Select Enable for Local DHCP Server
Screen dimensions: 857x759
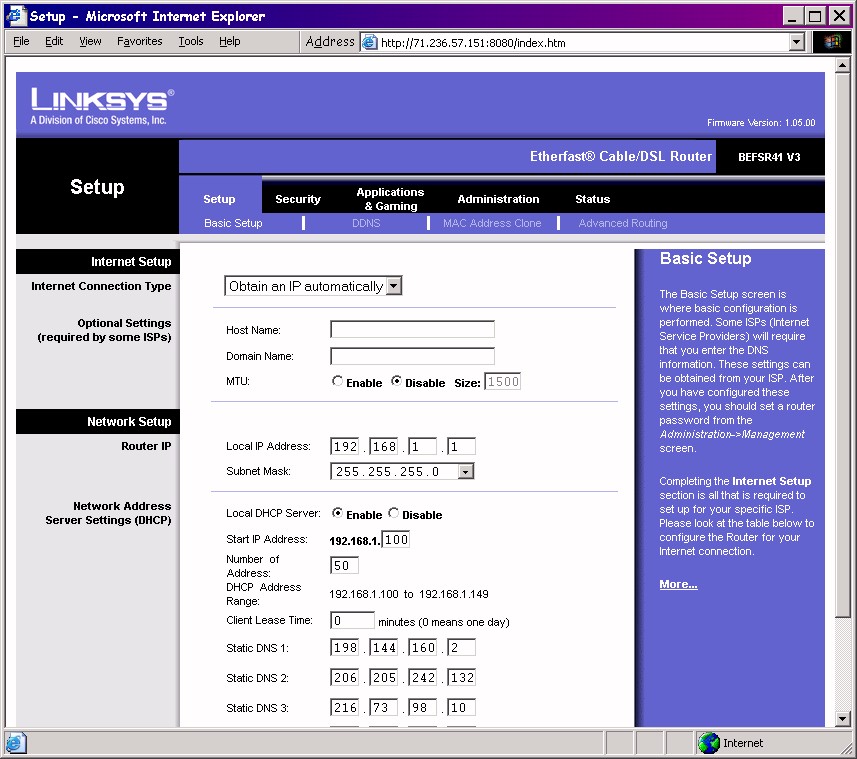338,514
